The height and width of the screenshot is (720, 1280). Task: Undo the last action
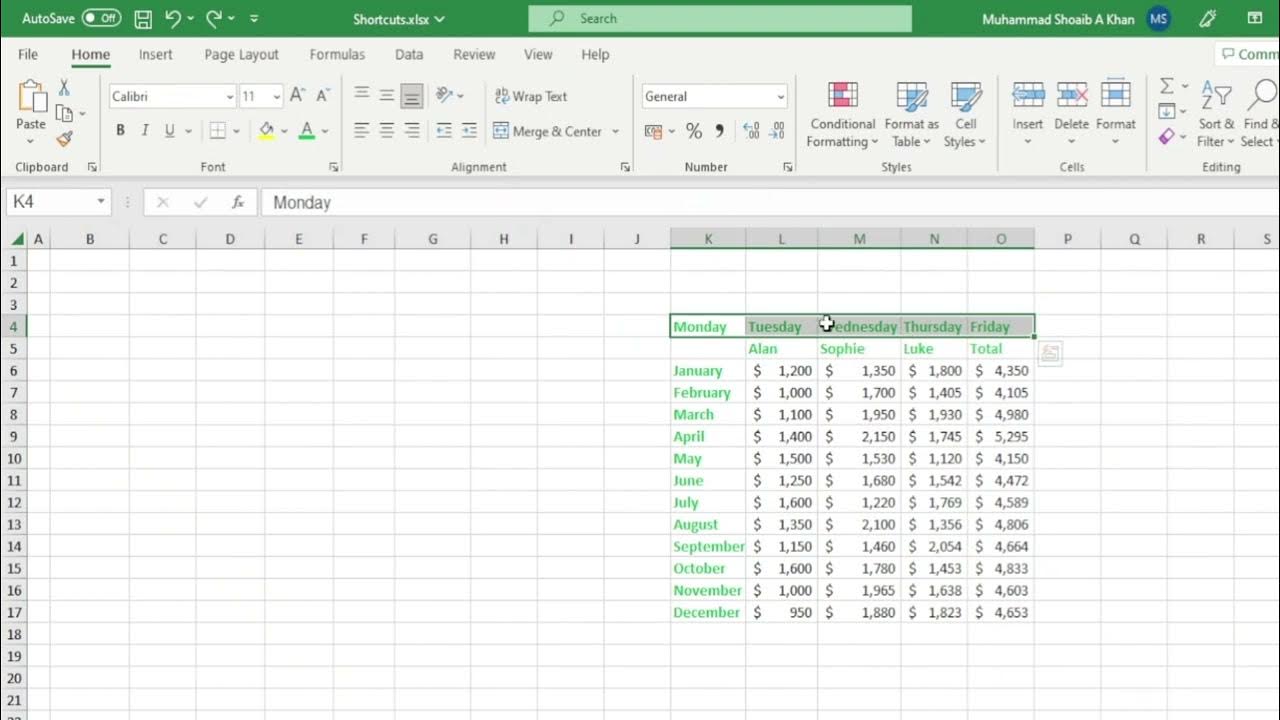174,18
